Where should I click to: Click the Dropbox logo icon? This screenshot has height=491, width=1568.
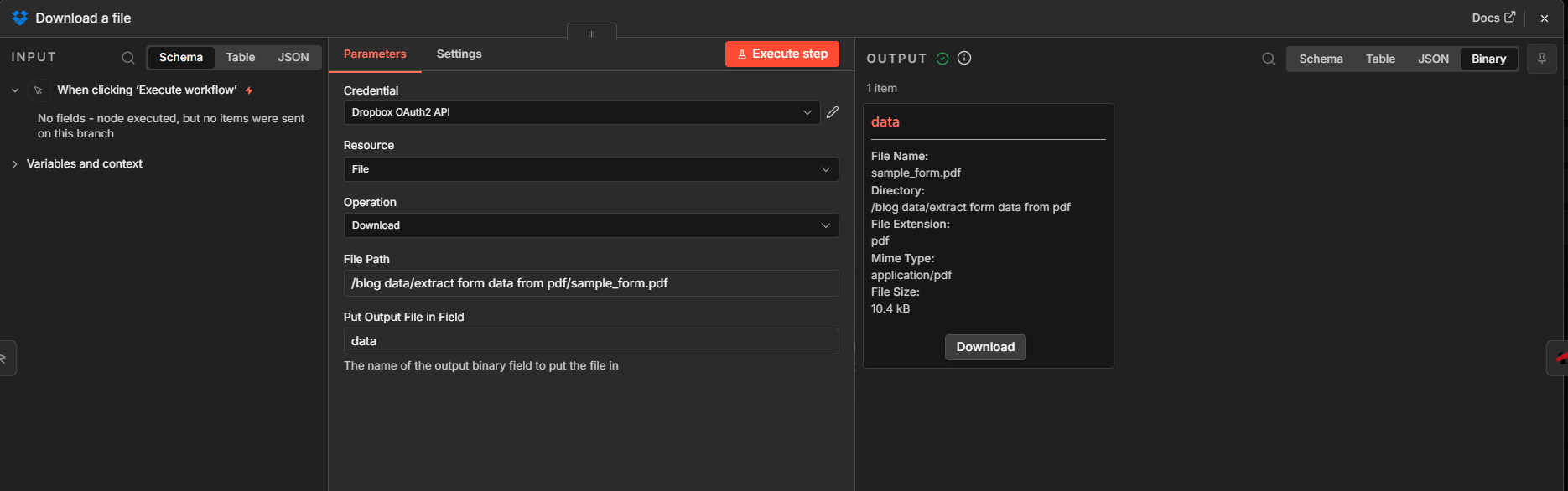pos(20,18)
